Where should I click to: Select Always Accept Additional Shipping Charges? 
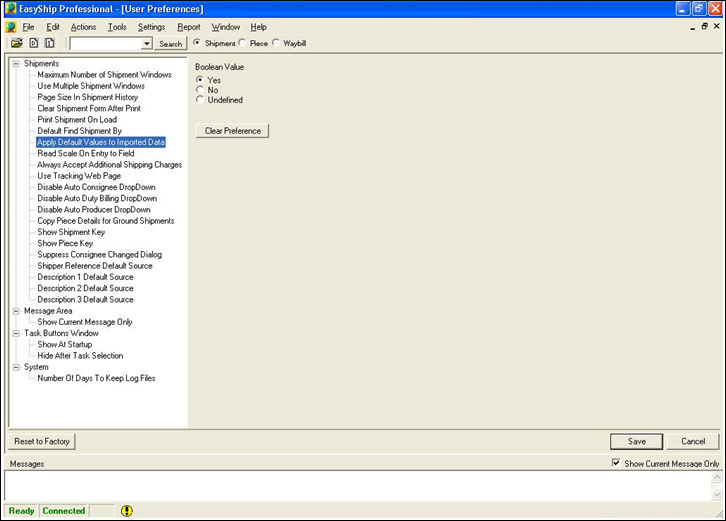click(109, 164)
